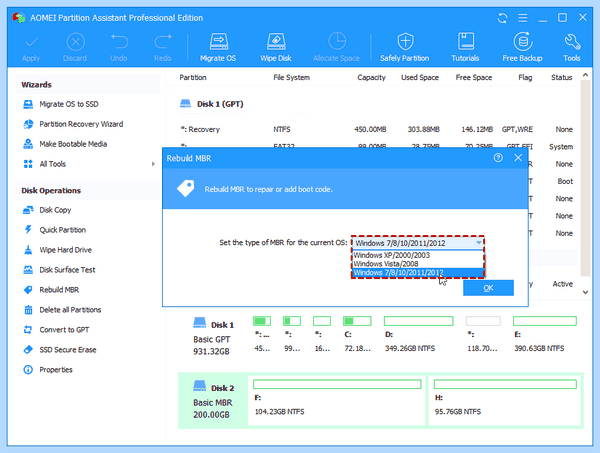Select the 16... partition block
The width and height of the screenshot is (600, 453).
(x=322, y=334)
